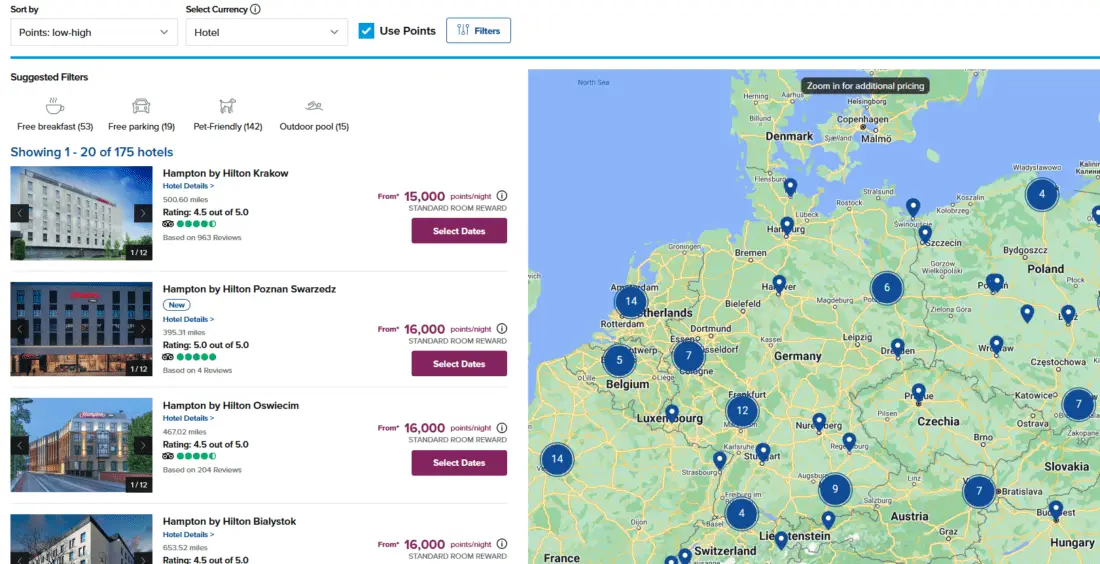The height and width of the screenshot is (564, 1100).
Task: Click the Pet-Friendly dog icon
Action: tap(228, 106)
